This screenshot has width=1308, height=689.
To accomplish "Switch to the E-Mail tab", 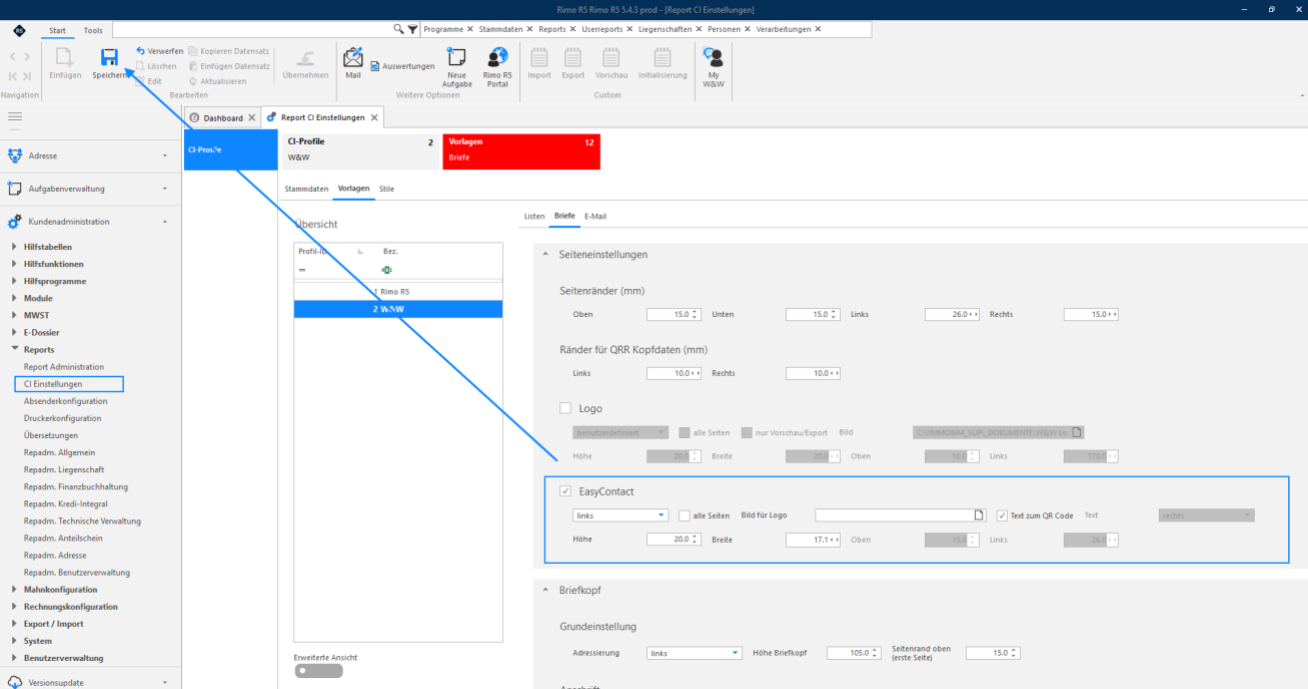I will [596, 216].
